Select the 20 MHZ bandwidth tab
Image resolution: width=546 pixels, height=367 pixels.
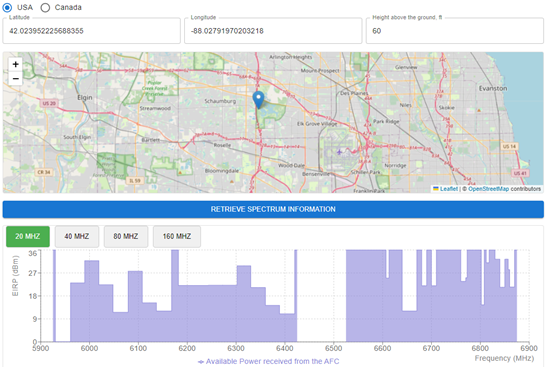pyautogui.click(x=28, y=236)
